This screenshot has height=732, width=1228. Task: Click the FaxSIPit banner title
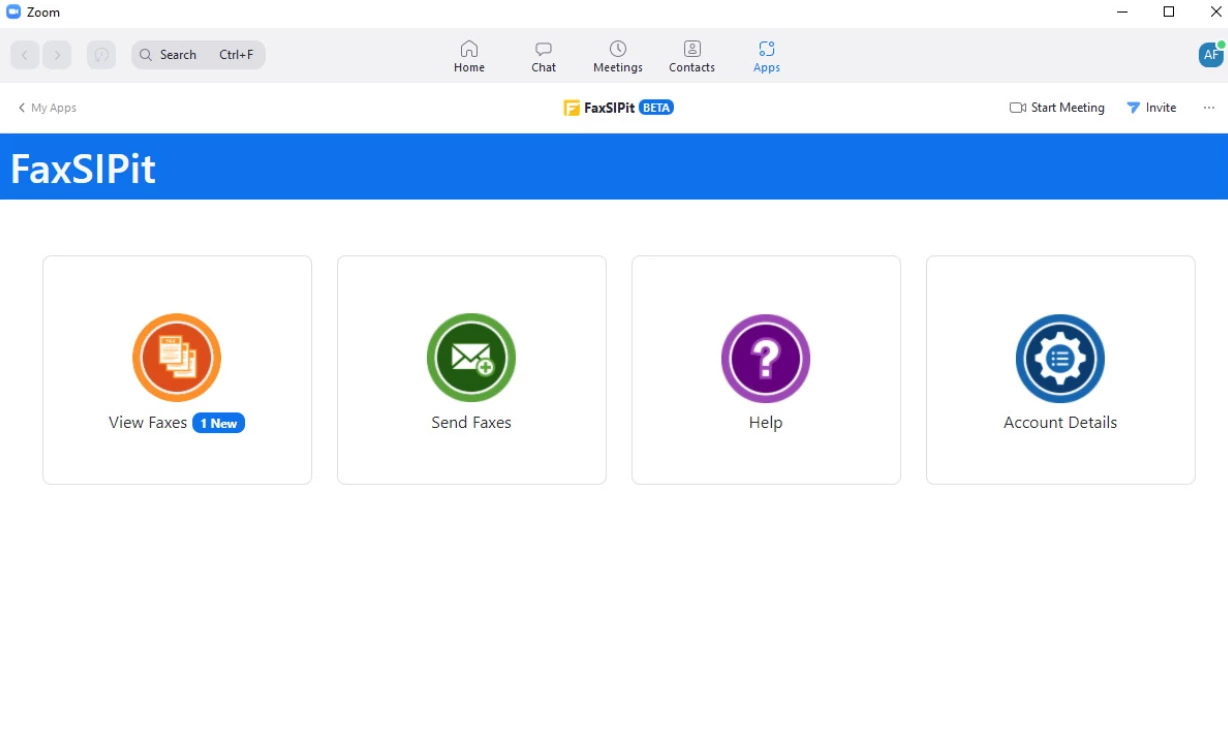pyautogui.click(x=83, y=169)
